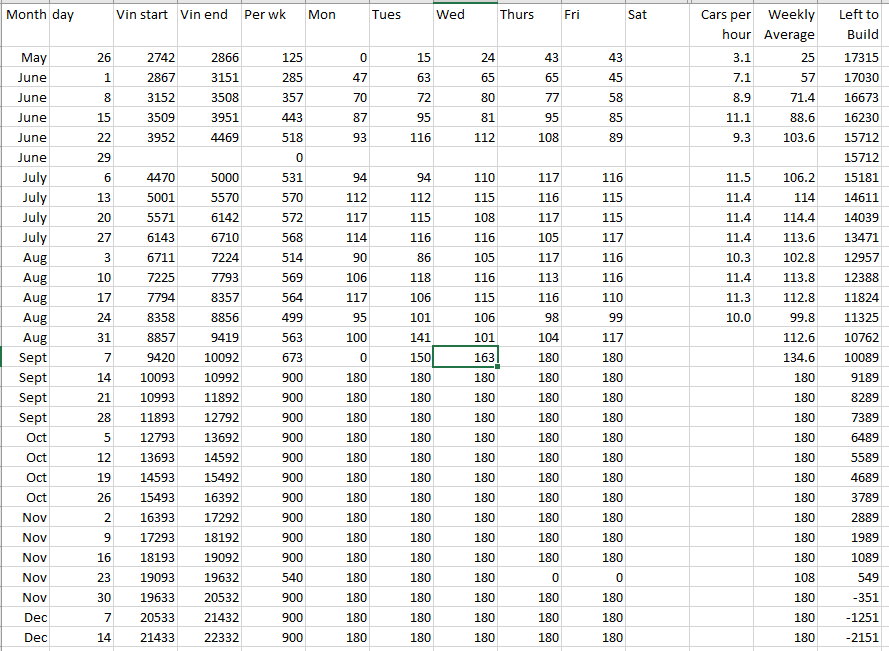
Task: Select the "Vin start" column header cell
Action: [145, 16]
